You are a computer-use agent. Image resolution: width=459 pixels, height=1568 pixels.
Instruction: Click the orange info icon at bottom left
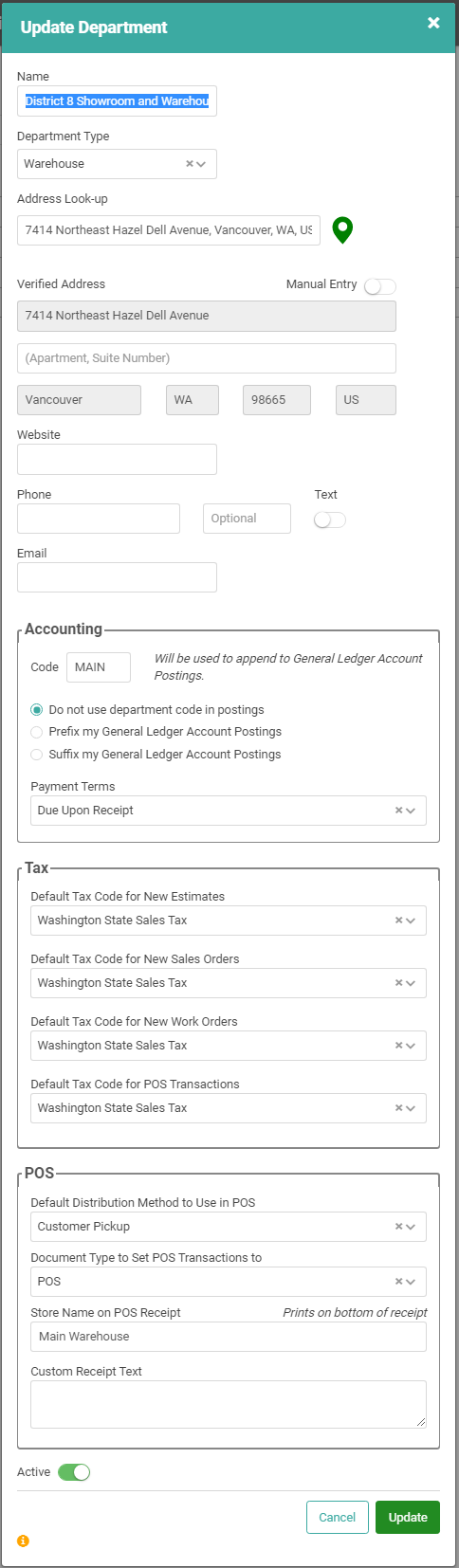click(23, 1541)
